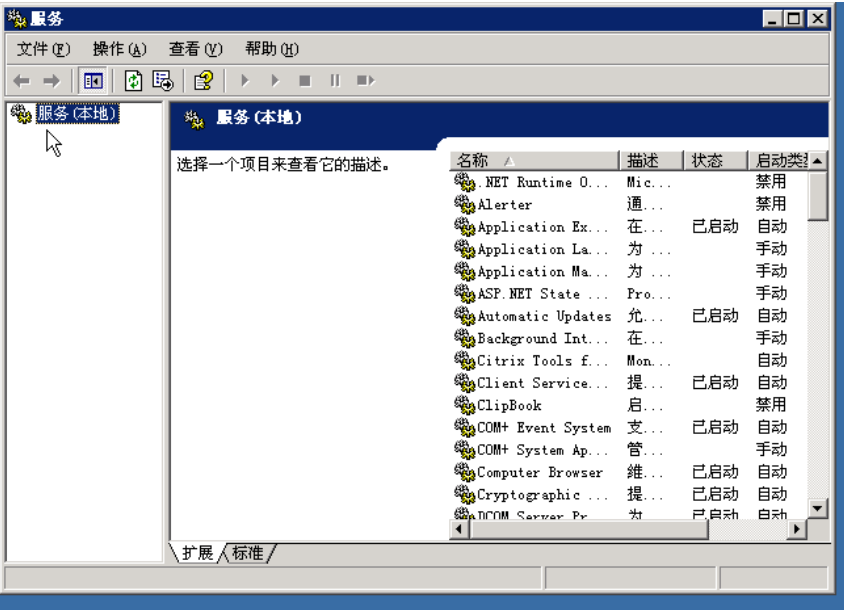Click the Pause Service icon
The height and width of the screenshot is (610, 844).
point(335,81)
